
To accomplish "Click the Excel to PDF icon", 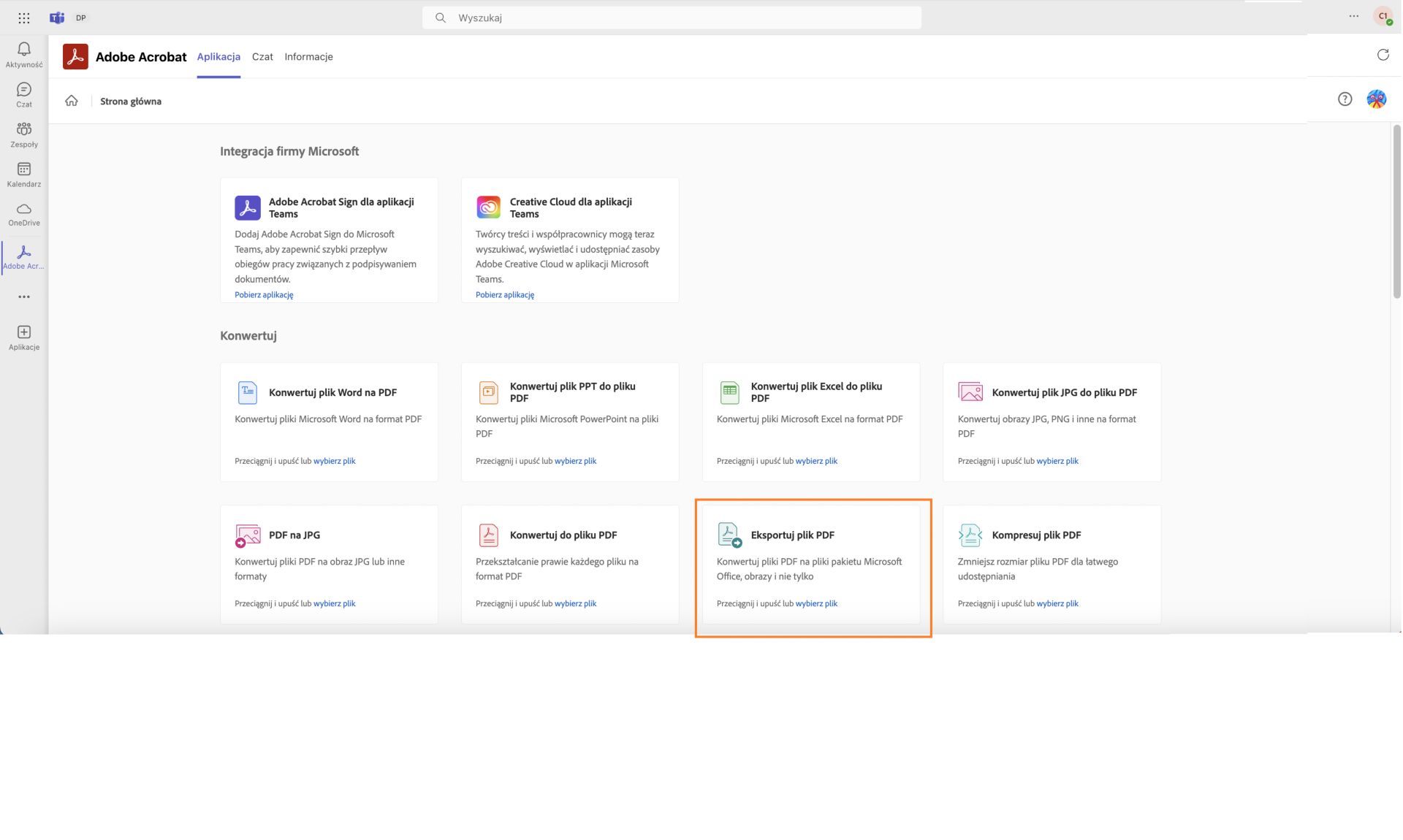I will pyautogui.click(x=730, y=392).
